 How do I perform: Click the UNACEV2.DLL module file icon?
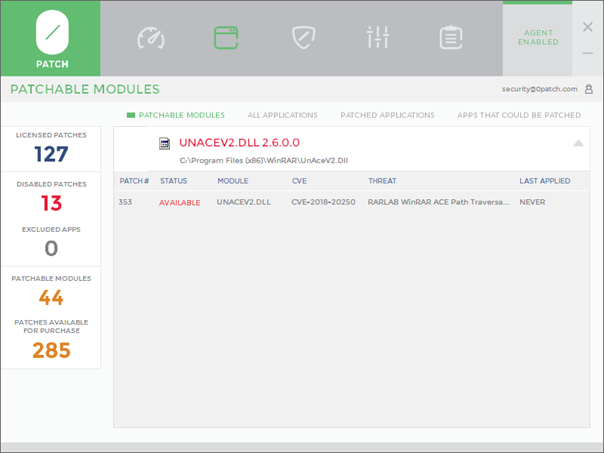(164, 143)
